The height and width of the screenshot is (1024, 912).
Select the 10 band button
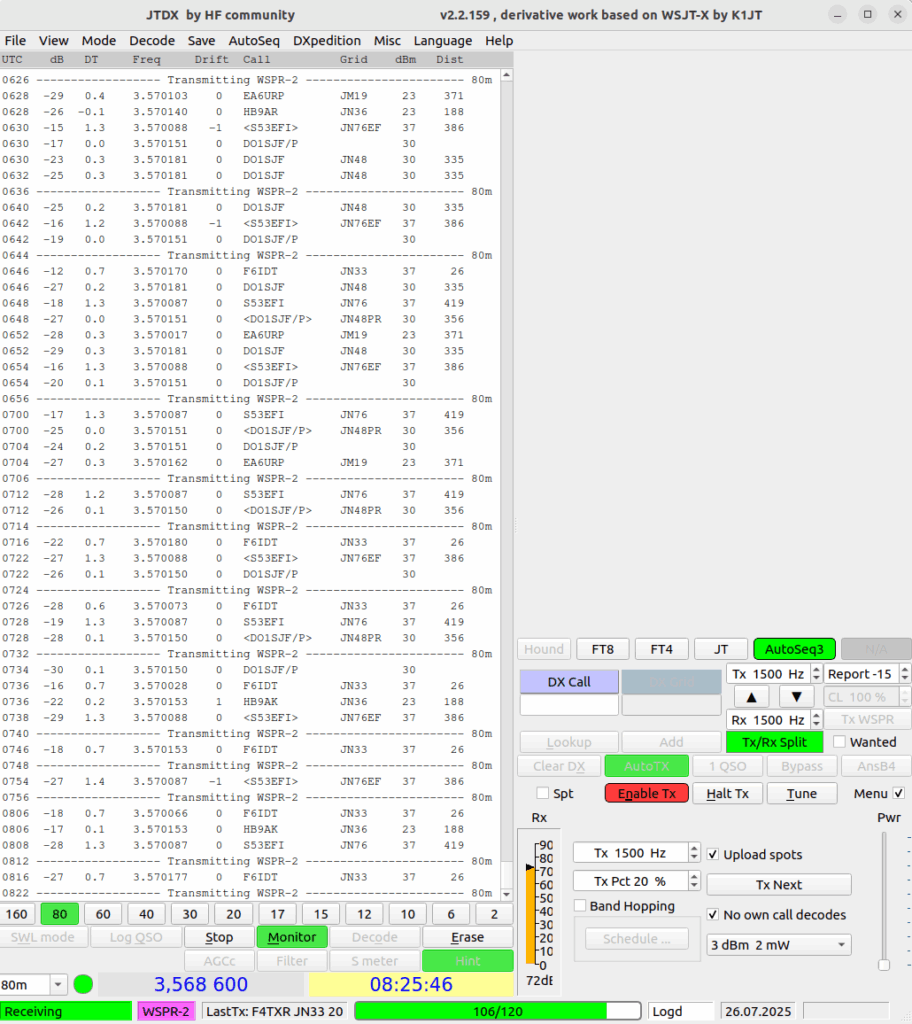pos(408,914)
